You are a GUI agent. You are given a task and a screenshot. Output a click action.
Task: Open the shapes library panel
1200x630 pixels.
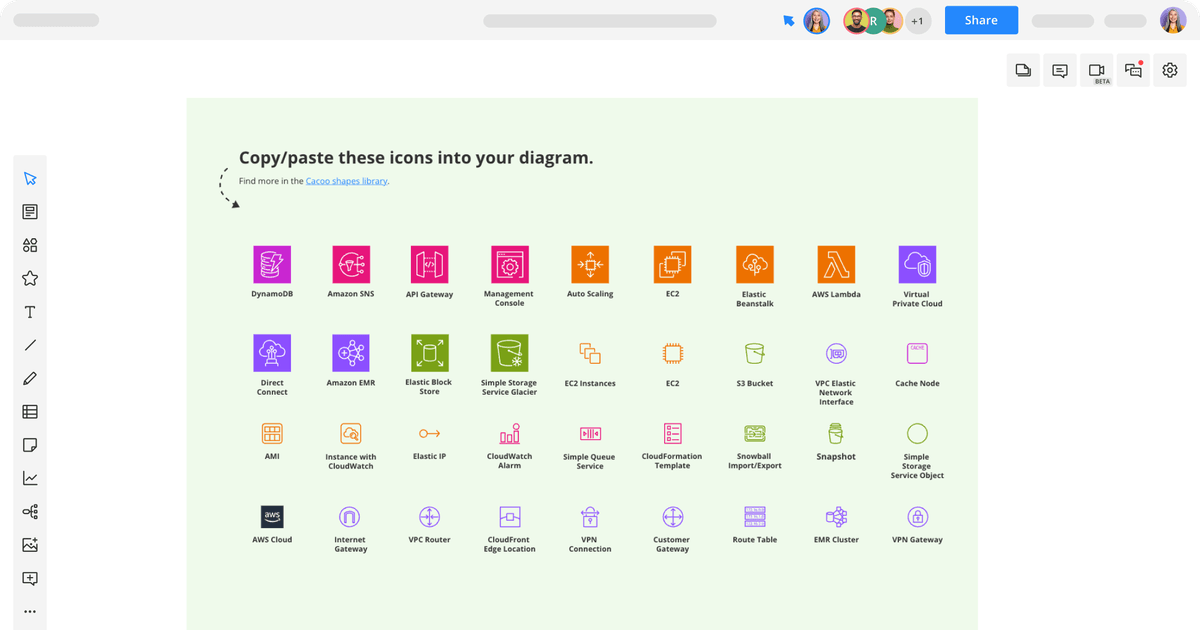[30, 244]
